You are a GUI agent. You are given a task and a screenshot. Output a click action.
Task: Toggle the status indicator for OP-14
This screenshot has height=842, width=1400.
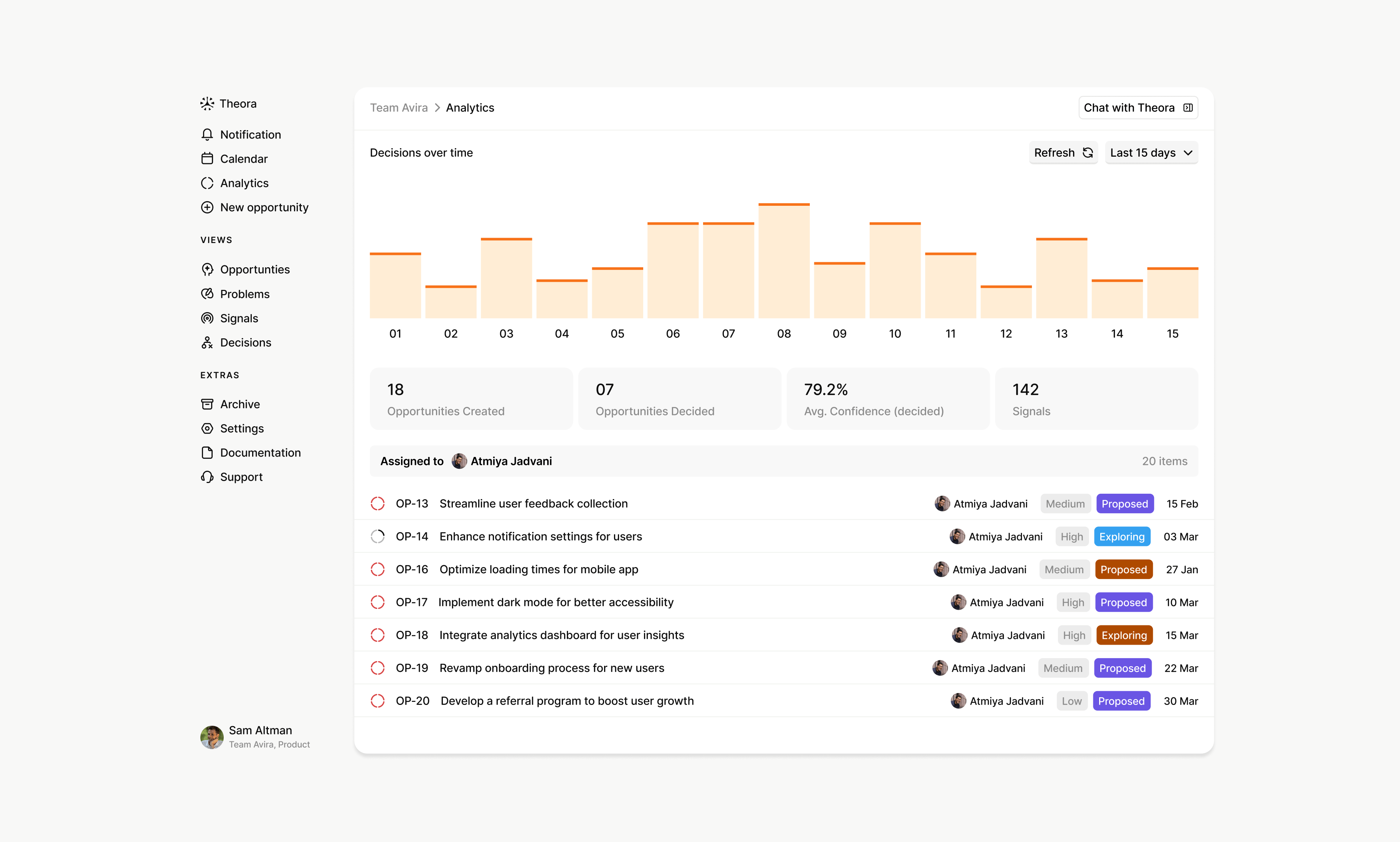click(378, 536)
